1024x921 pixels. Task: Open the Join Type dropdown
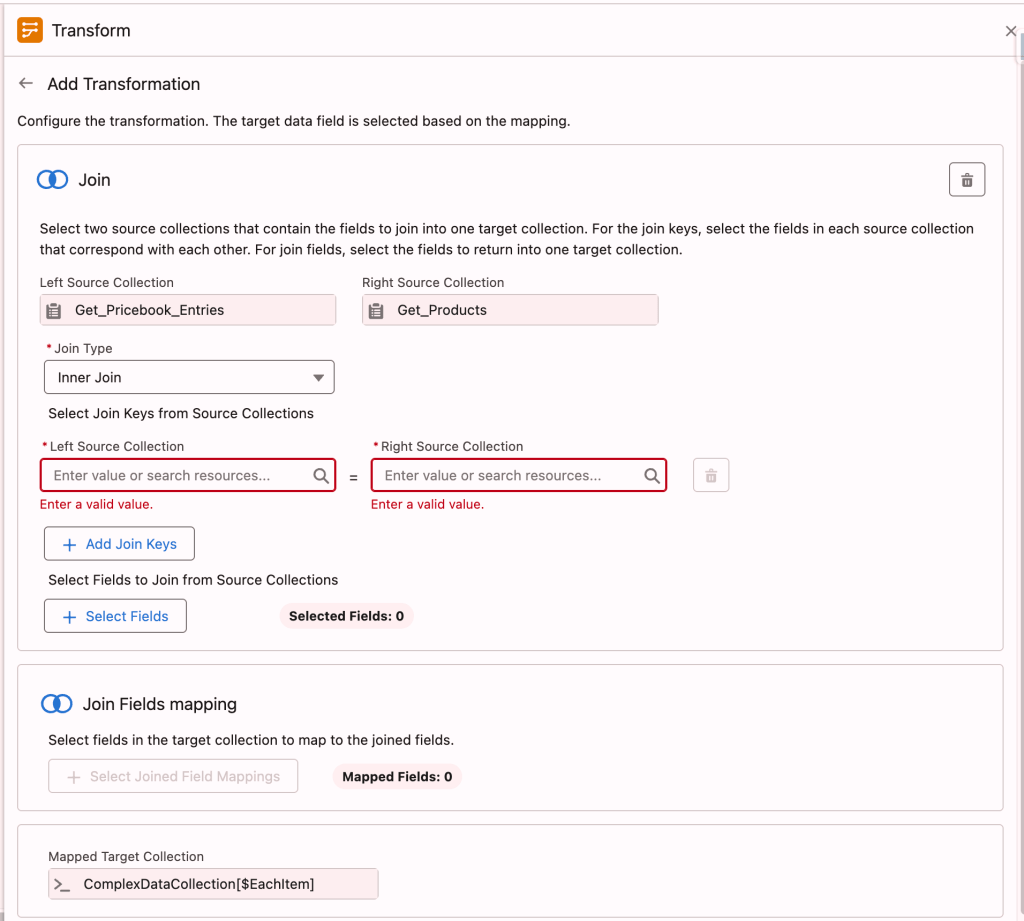pos(318,377)
